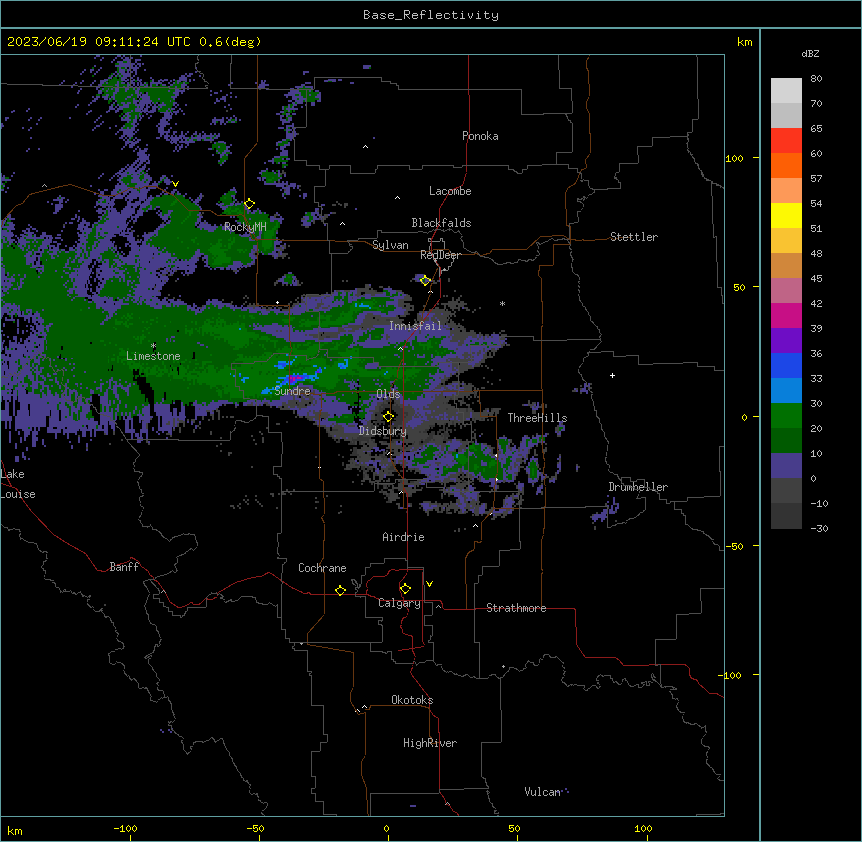The width and height of the screenshot is (862, 842).
Task: Click the ThreeHills label
Action: pyautogui.click(x=537, y=418)
